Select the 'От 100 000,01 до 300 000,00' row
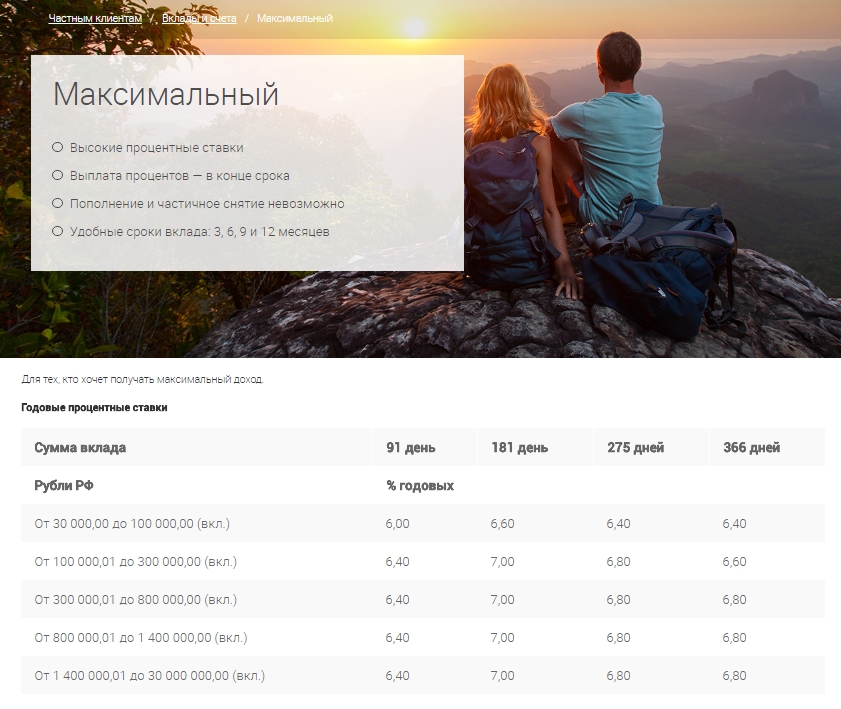Image resolution: width=841 pixels, height=709 pixels. pyautogui.click(x=135, y=562)
